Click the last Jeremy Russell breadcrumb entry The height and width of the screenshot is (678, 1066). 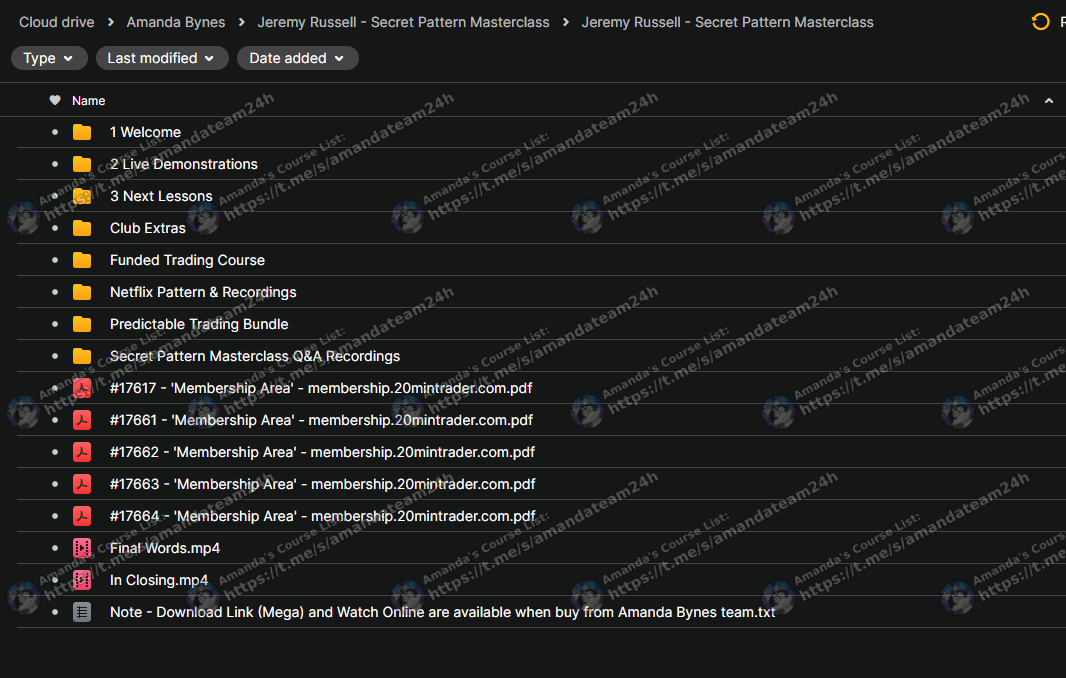point(727,22)
